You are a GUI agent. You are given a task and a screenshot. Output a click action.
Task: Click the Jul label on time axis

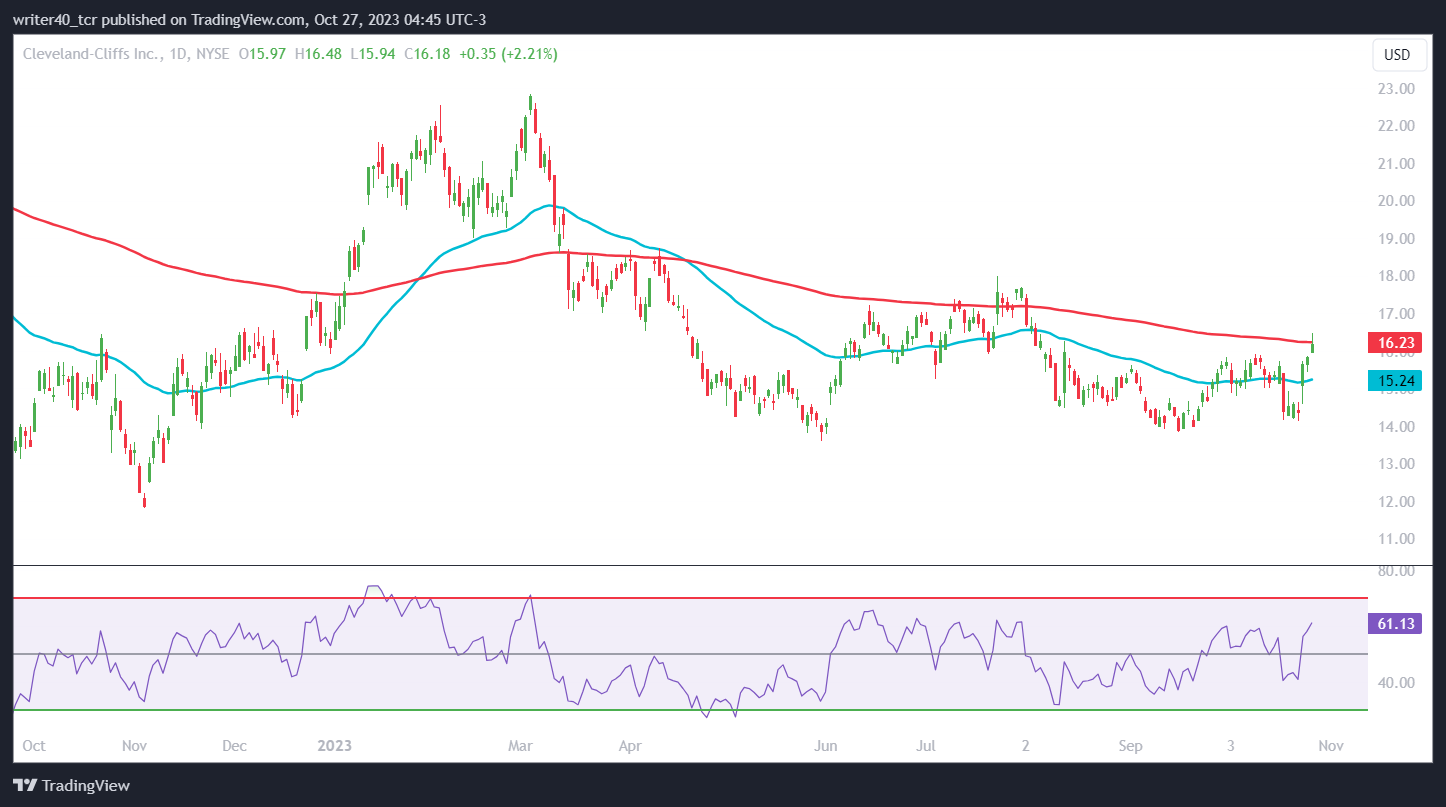pos(926,746)
